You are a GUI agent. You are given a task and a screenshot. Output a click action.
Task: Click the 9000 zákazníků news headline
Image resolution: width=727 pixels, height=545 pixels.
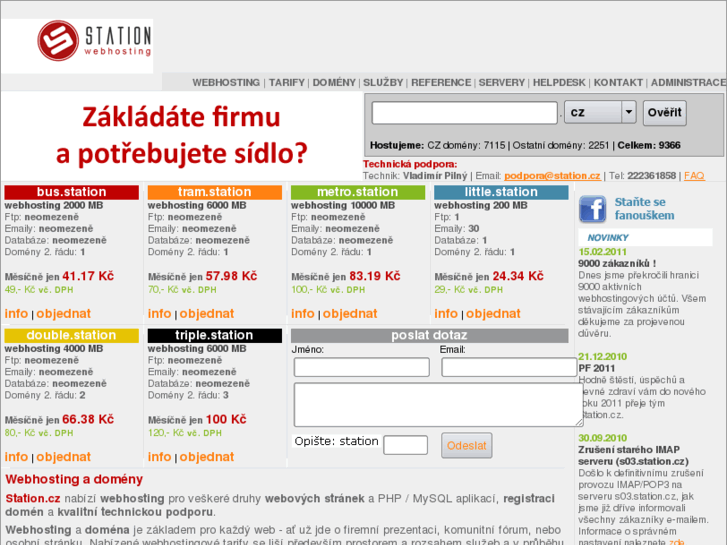click(617, 263)
